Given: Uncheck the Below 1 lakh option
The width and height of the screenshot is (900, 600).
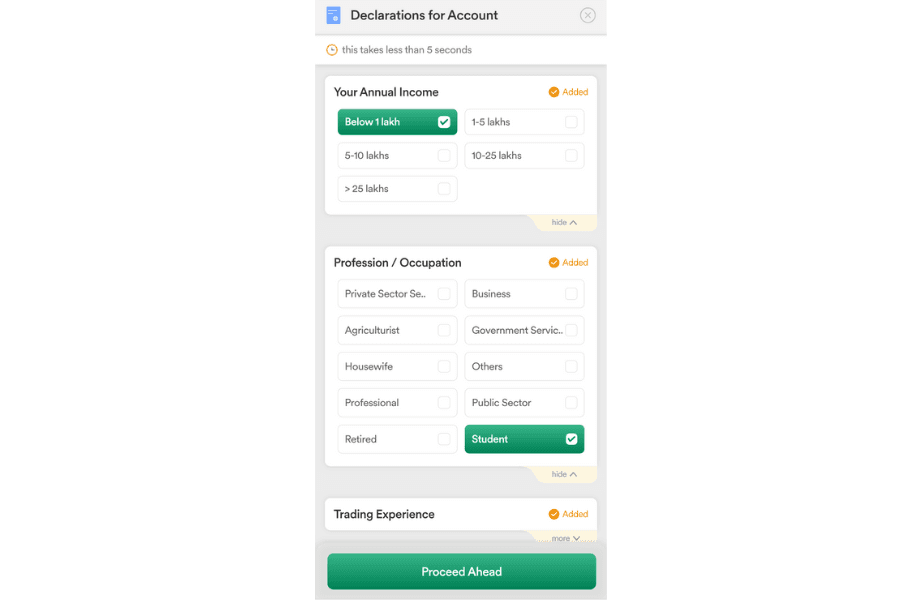Looking at the screenshot, I should pos(397,122).
